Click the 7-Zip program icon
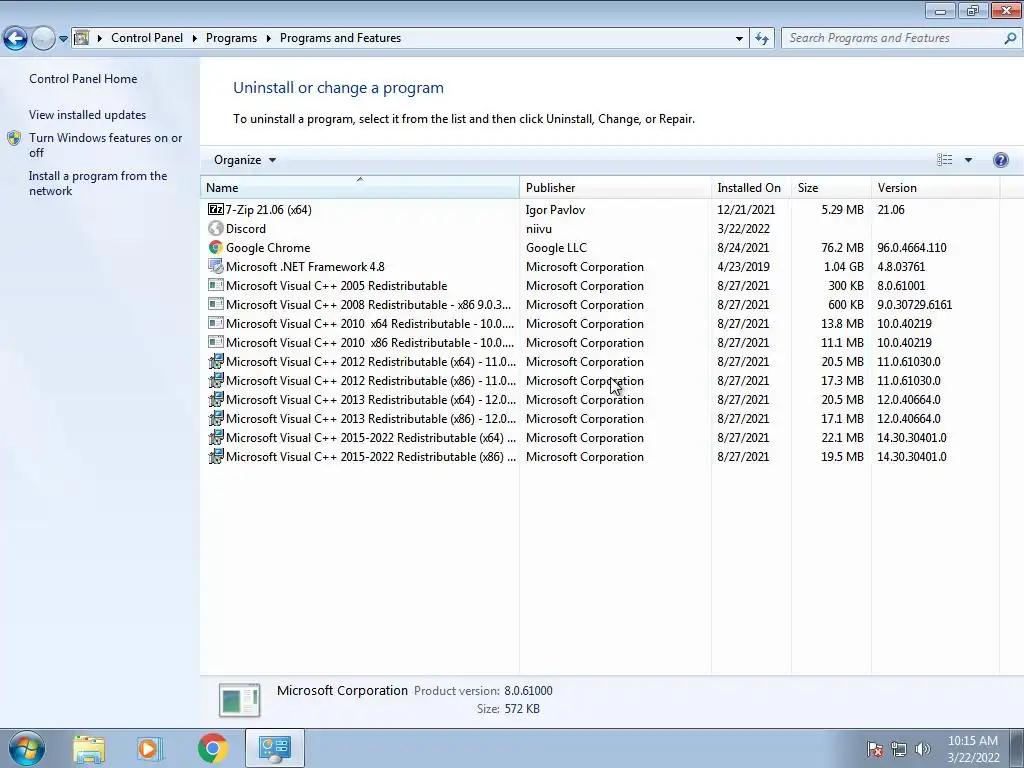This screenshot has height=768, width=1024. coord(216,209)
